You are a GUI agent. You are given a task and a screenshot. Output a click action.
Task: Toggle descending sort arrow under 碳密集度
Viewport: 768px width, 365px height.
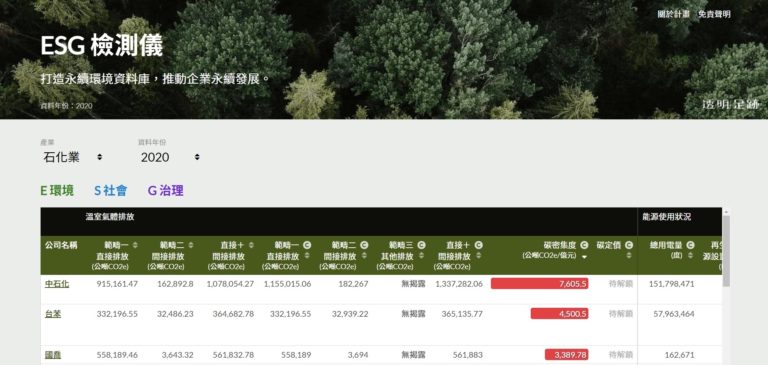pos(584,257)
